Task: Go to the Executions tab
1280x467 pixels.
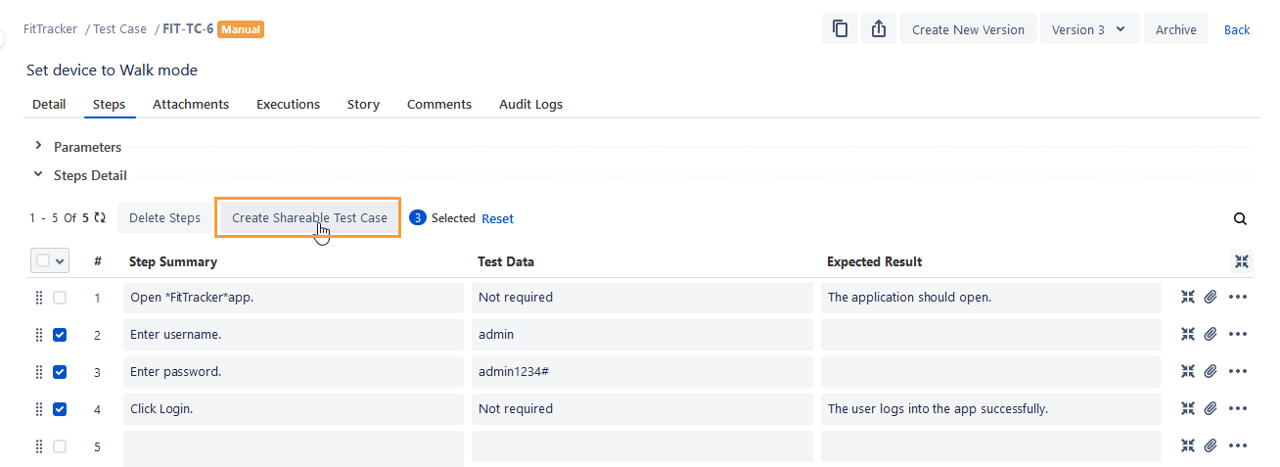Action: point(288,104)
